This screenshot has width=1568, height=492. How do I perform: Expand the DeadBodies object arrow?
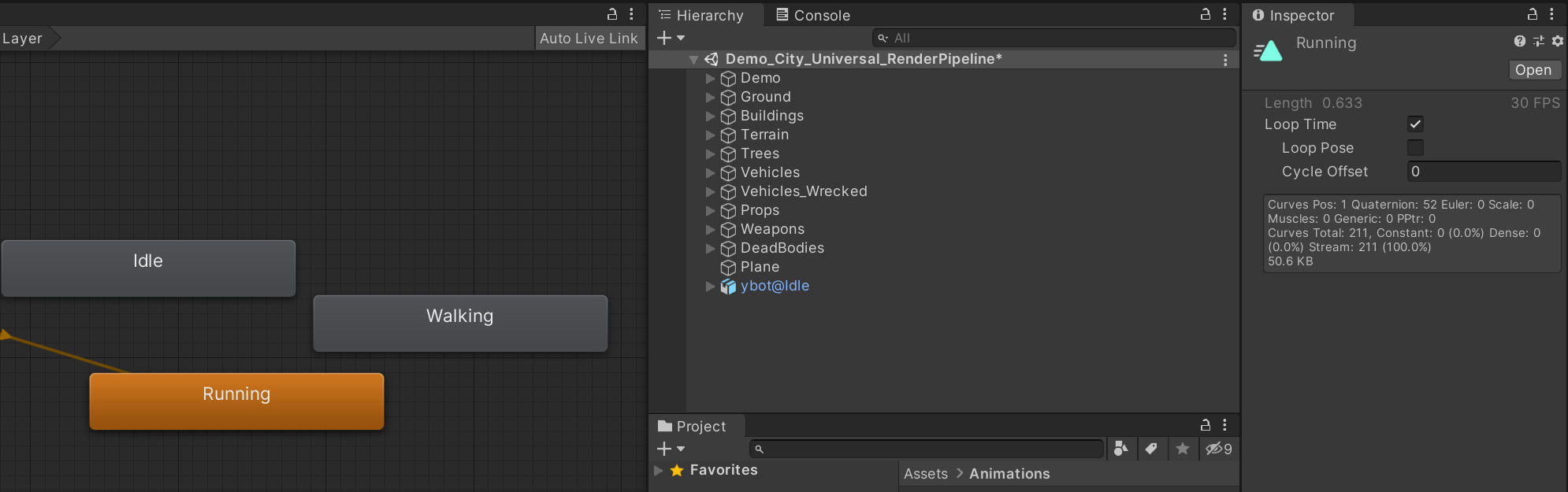pyautogui.click(x=710, y=249)
